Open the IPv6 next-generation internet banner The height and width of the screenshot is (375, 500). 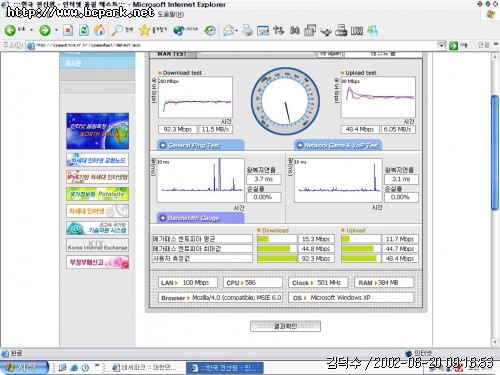97,177
